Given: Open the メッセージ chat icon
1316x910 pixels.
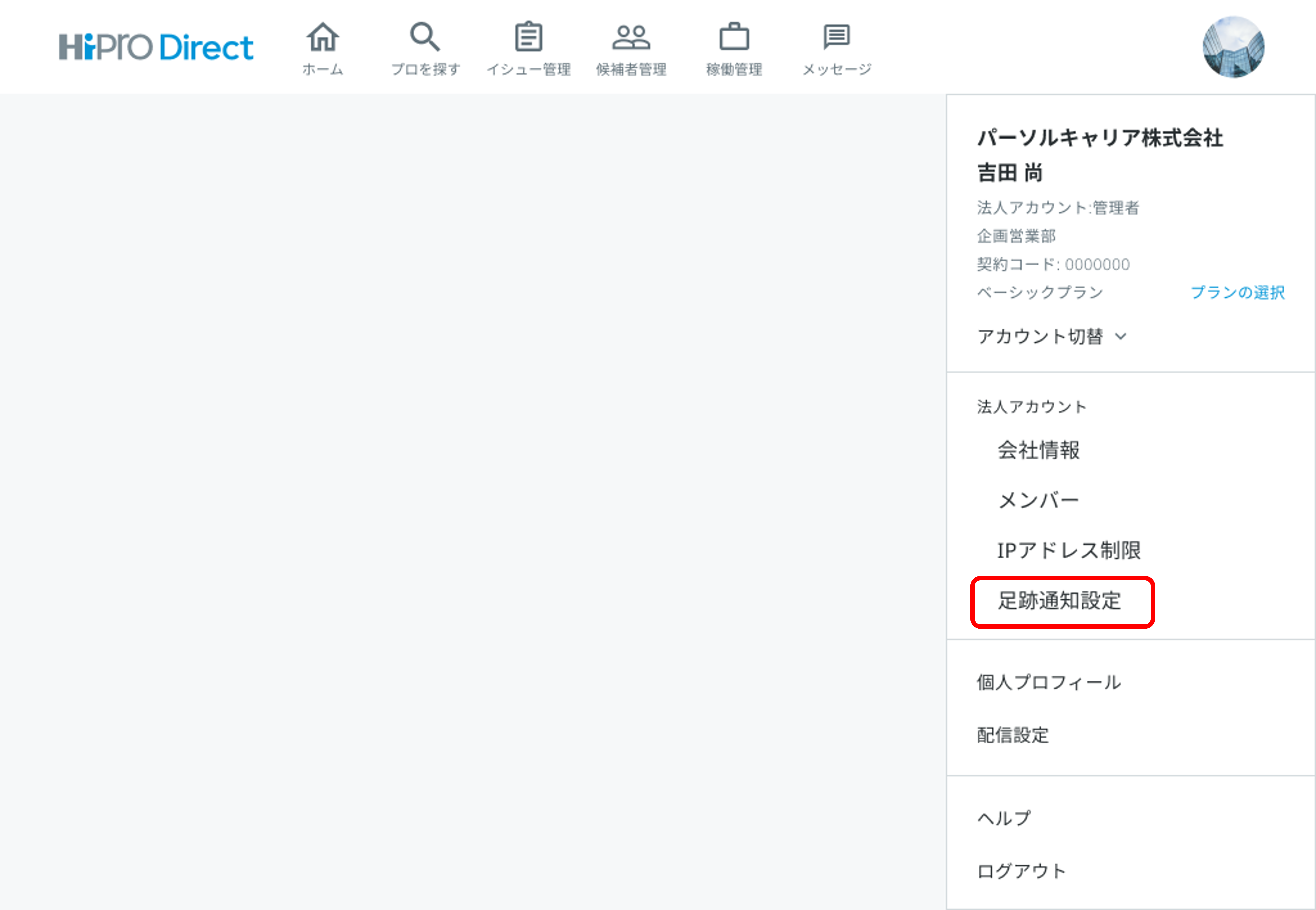Looking at the screenshot, I should pos(836,46).
